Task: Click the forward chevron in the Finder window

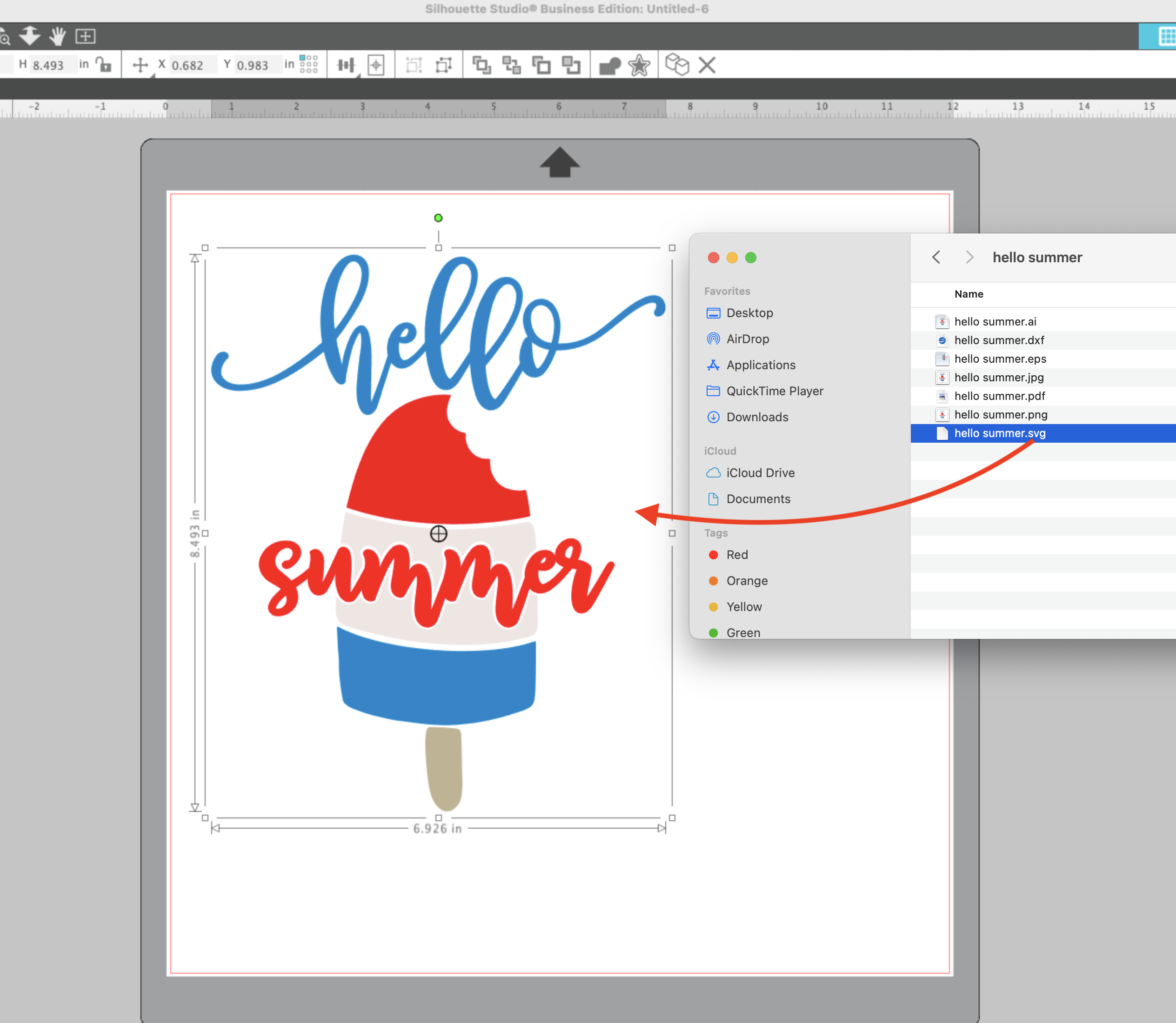Action: 969,257
